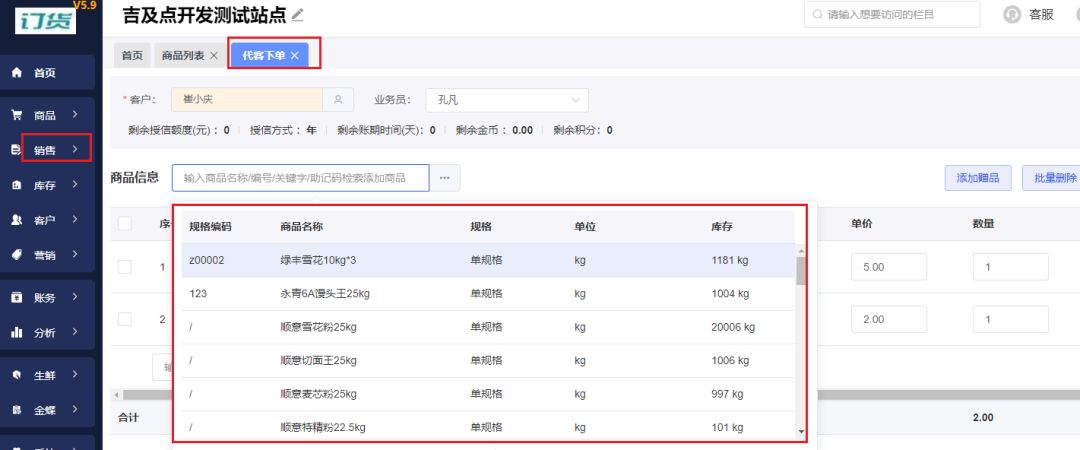The image size is (1080, 450).
Task: Open the 金蝶 sidebar item
Action: 48,411
